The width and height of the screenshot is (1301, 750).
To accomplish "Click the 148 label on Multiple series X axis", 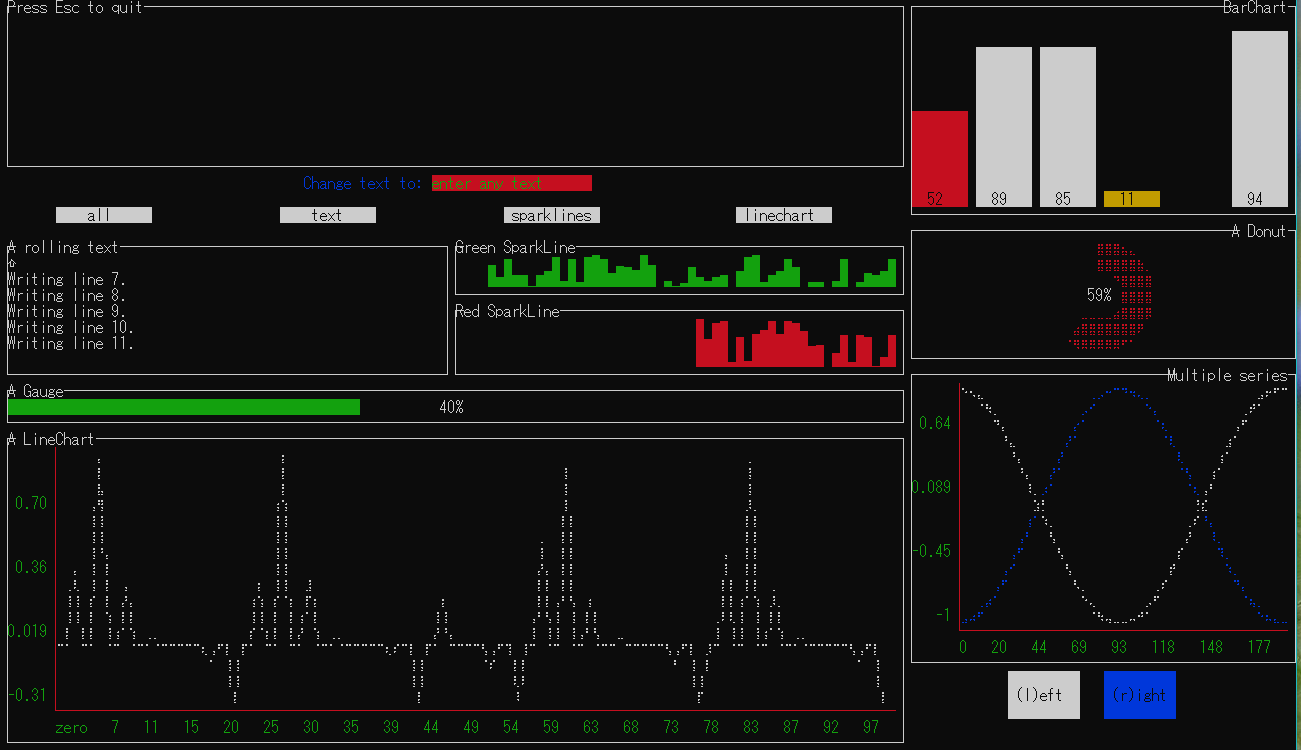I will 1211,647.
